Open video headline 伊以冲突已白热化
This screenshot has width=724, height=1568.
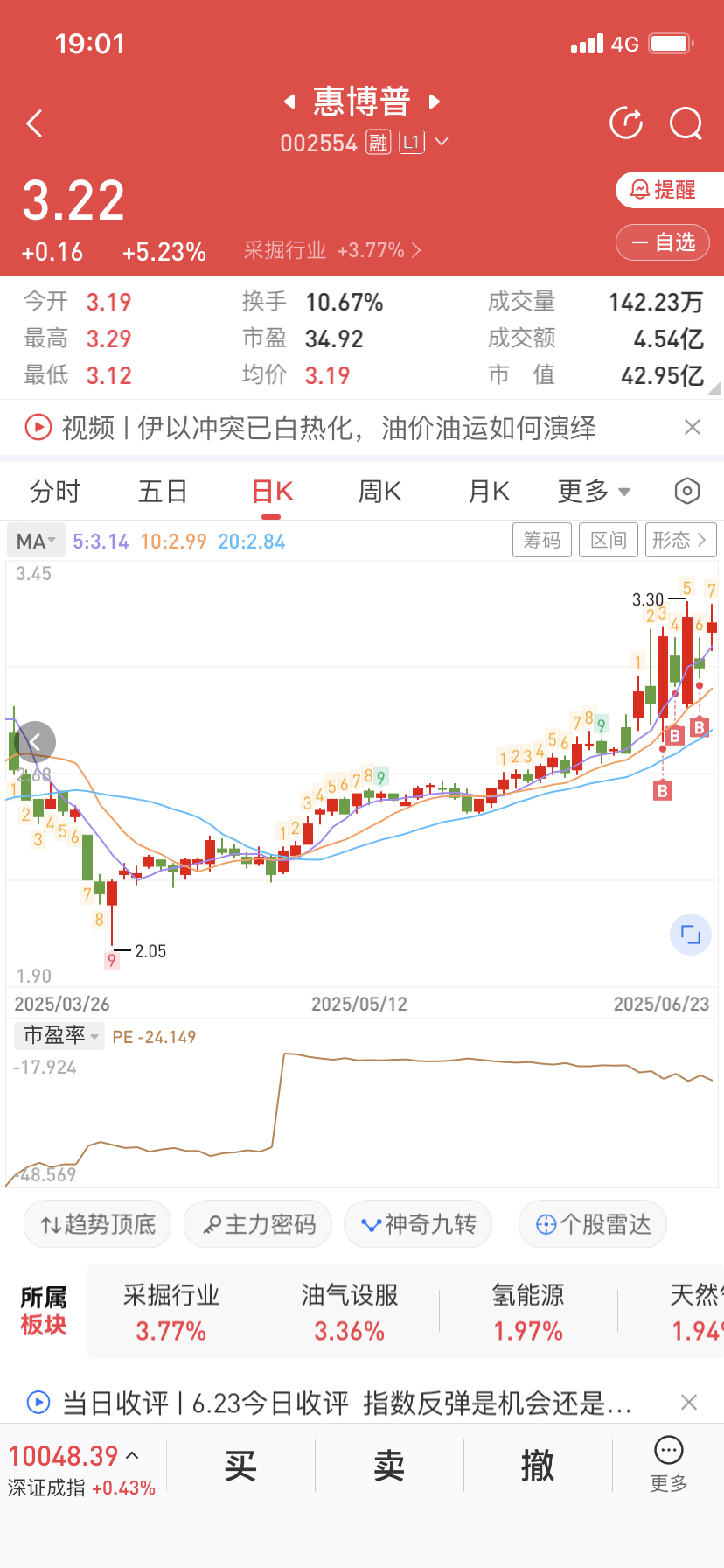329,428
